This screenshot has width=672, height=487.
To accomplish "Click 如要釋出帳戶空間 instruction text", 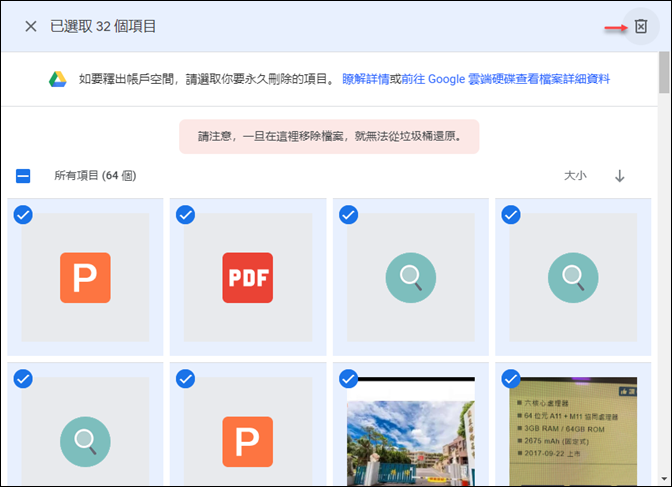I will (x=207, y=79).
